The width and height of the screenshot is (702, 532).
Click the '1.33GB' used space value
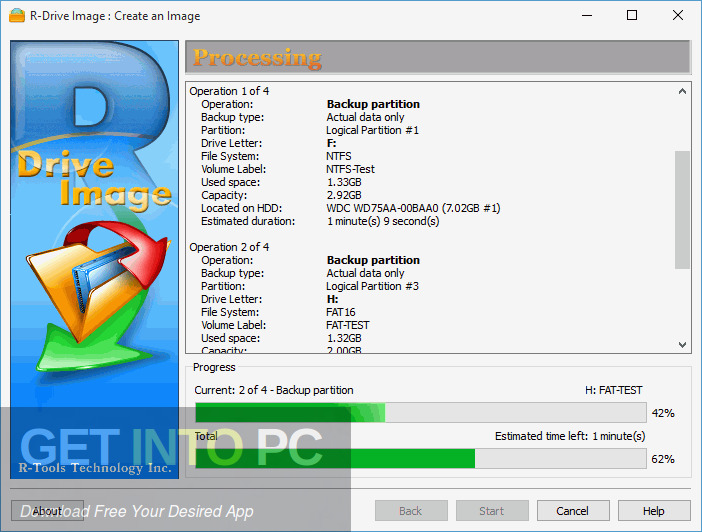coord(344,182)
